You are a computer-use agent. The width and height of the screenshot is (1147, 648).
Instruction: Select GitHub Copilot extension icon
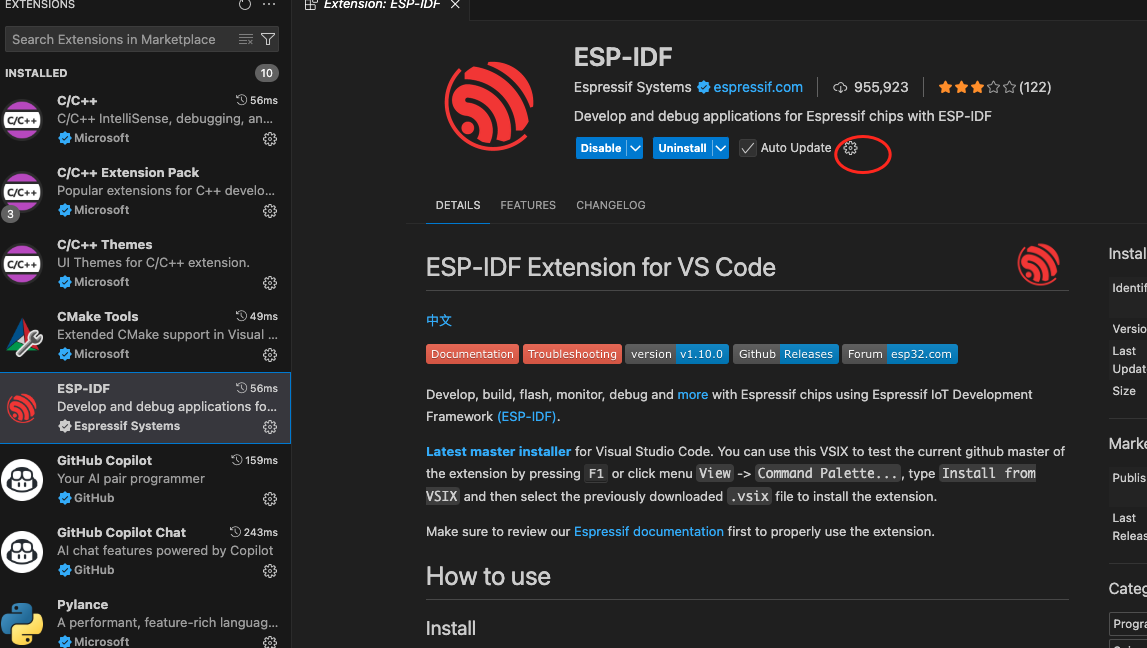coord(22,480)
